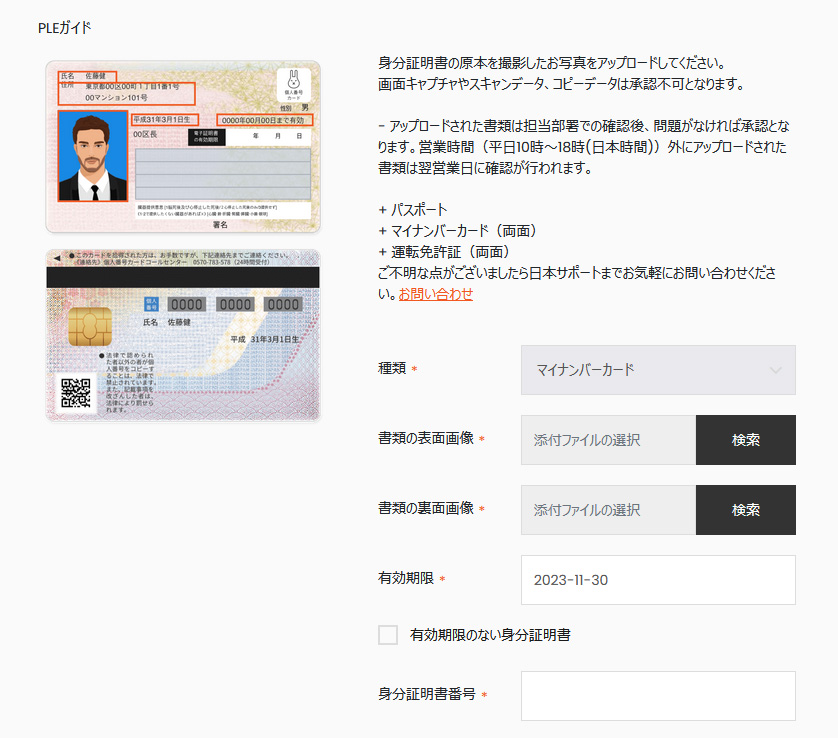Click the + 運転免許証（両面） line

coord(444,252)
